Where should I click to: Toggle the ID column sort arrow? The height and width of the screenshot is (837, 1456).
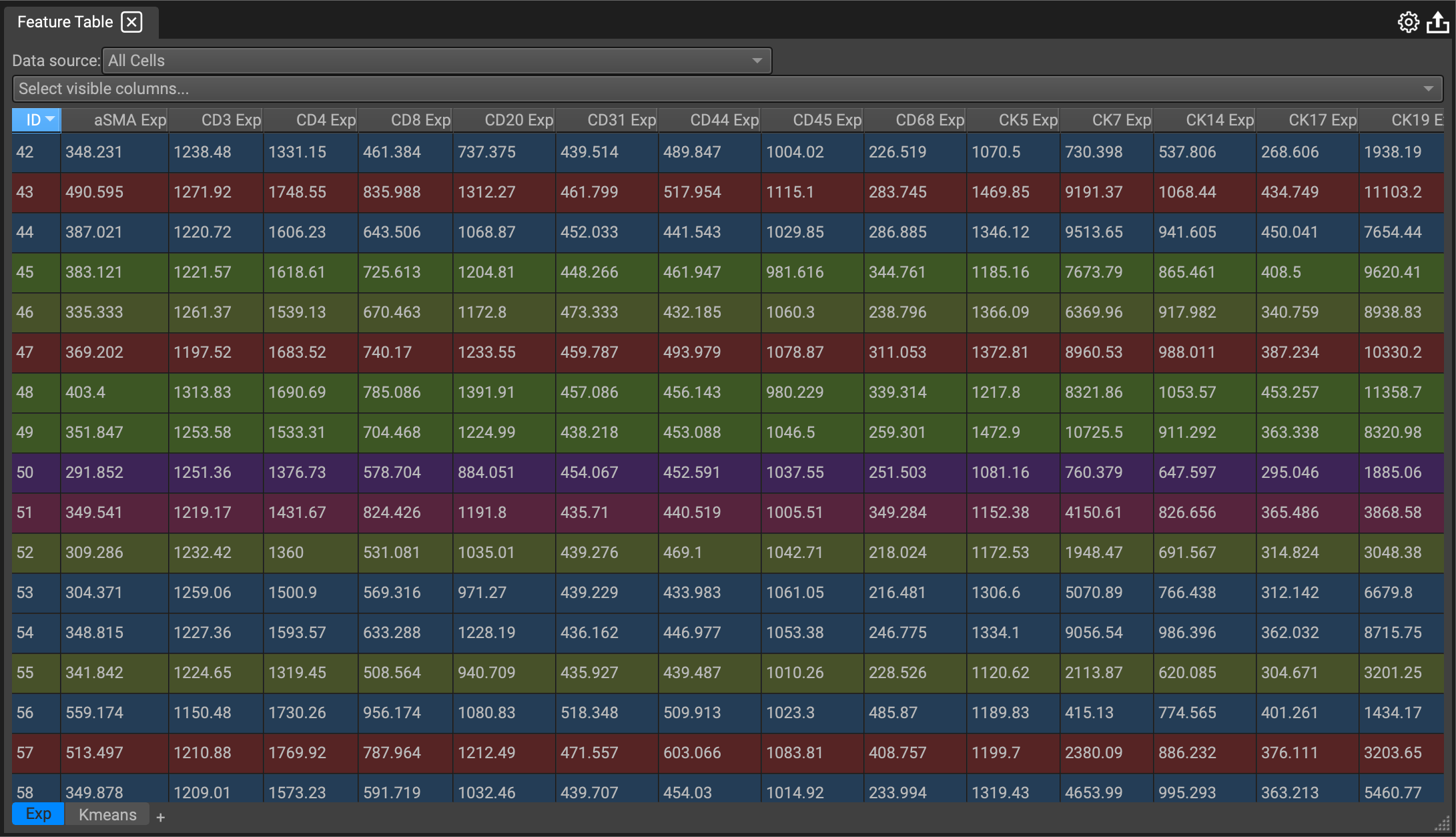(x=50, y=119)
